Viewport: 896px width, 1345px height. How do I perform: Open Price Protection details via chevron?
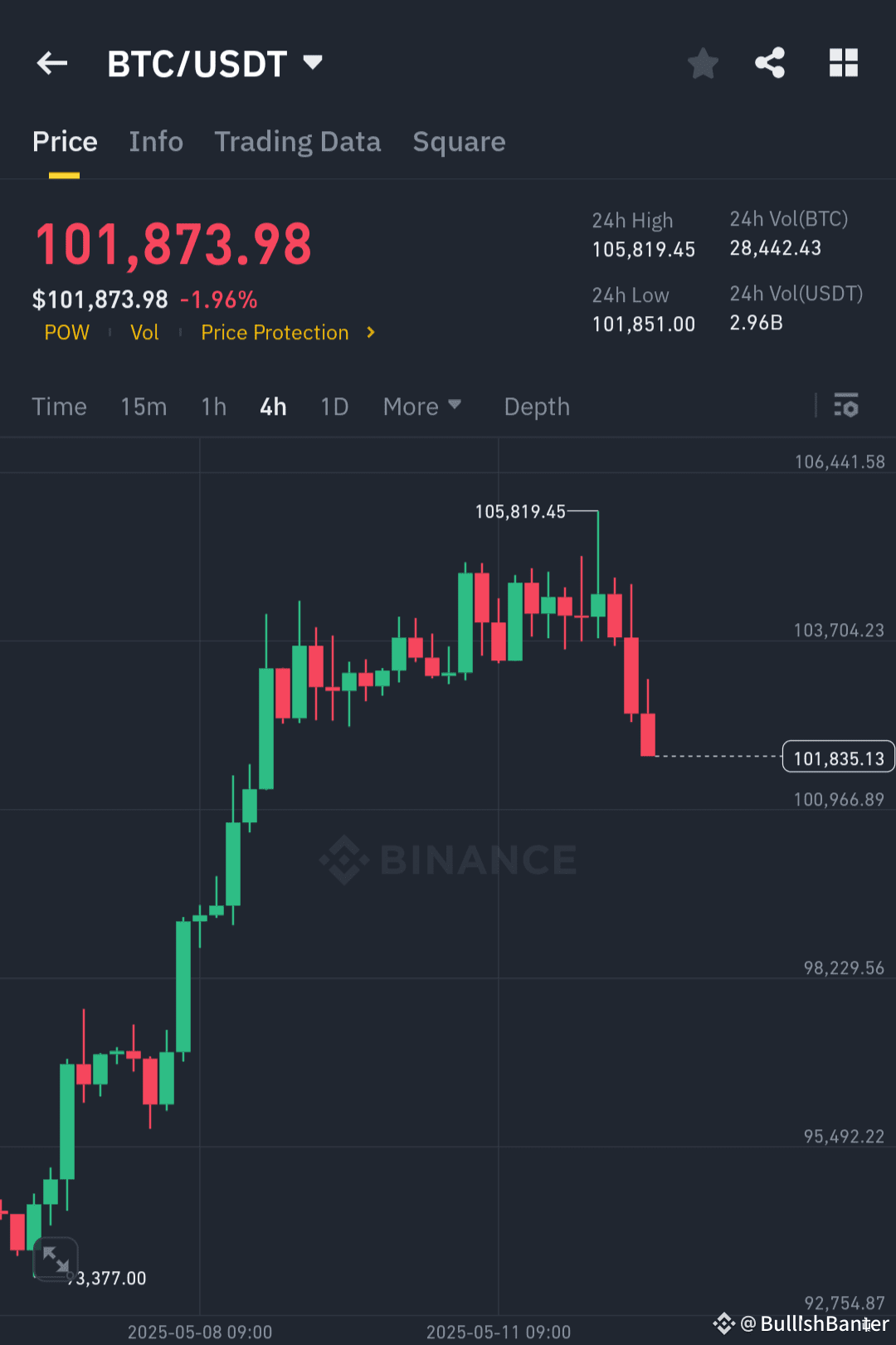coord(368,332)
